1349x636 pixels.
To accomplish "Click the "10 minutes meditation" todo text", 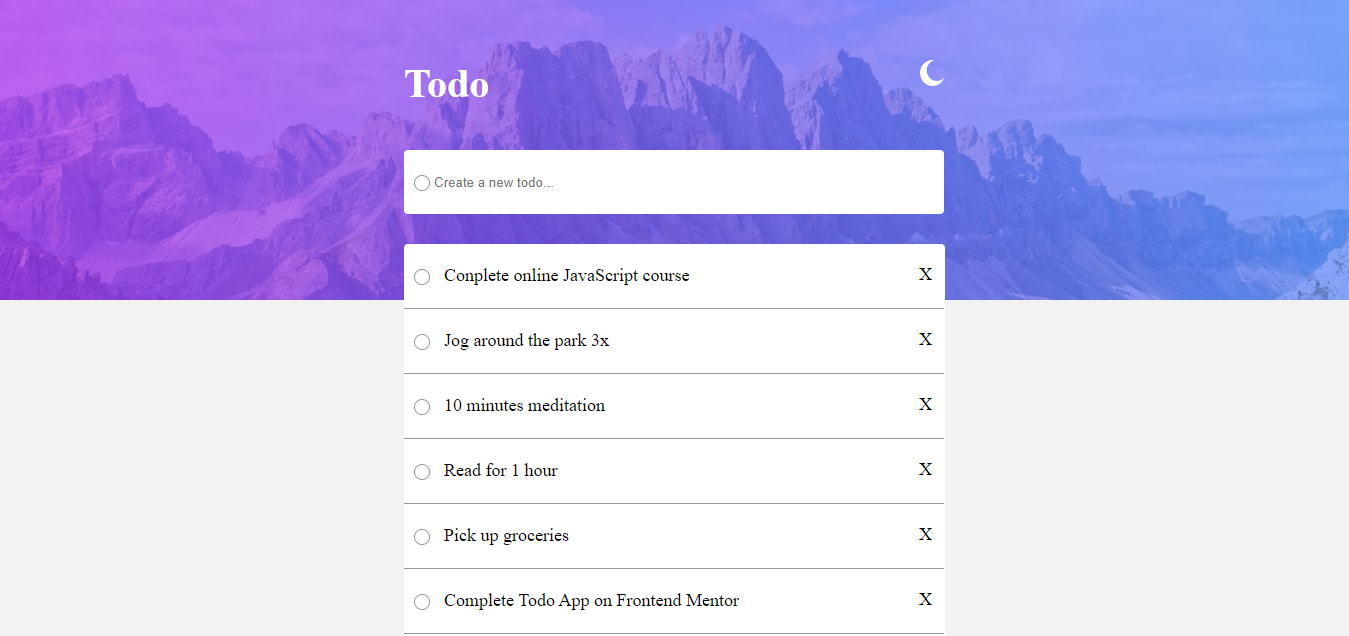I will [524, 406].
